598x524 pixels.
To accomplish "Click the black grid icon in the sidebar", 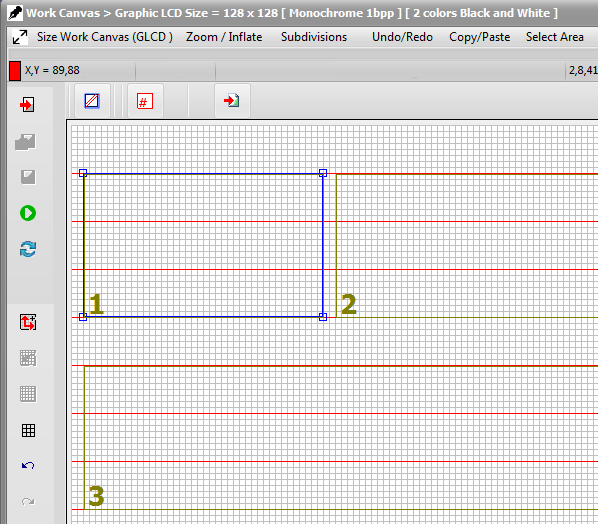I will (x=28, y=431).
